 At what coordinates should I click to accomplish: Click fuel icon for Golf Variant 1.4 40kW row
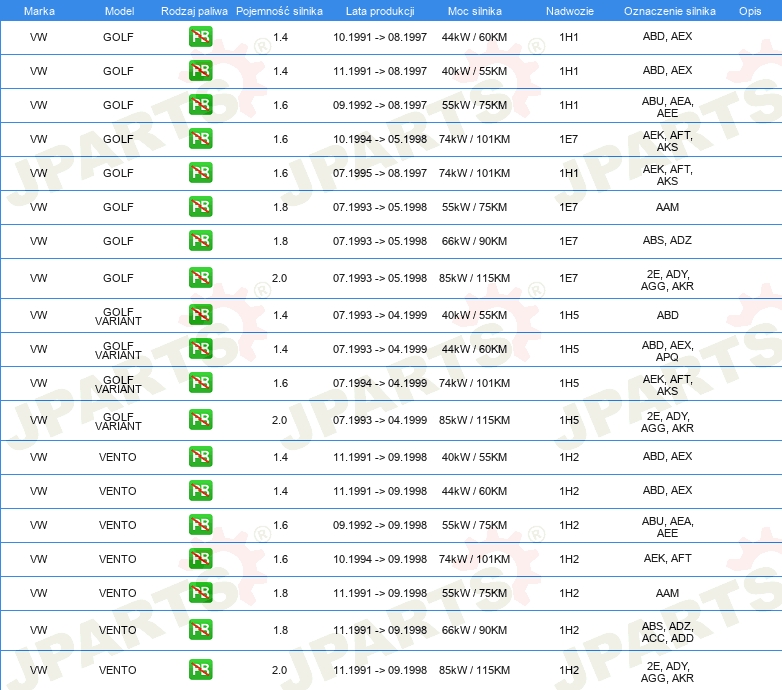[200, 315]
